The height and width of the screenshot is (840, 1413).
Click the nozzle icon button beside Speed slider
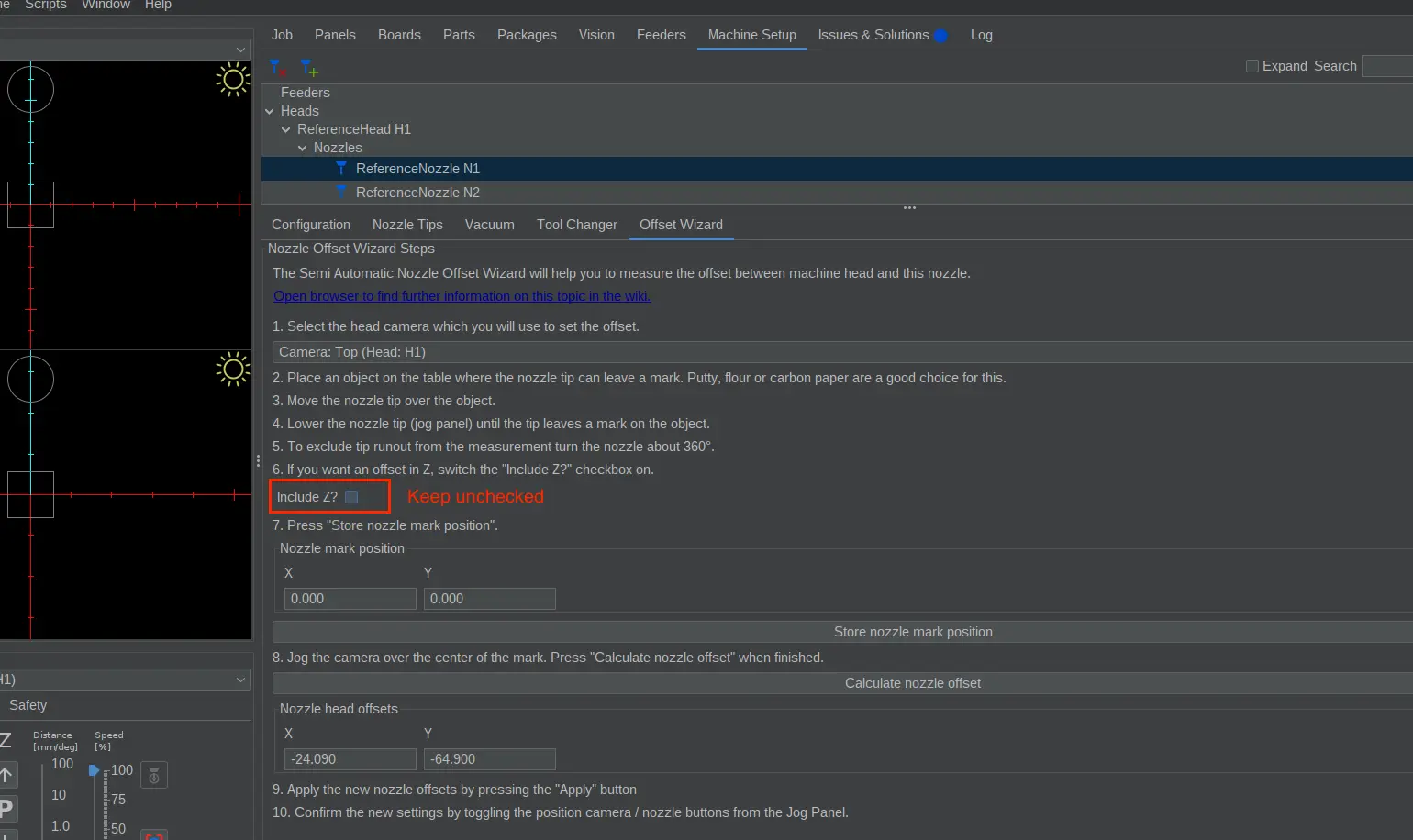tap(153, 776)
